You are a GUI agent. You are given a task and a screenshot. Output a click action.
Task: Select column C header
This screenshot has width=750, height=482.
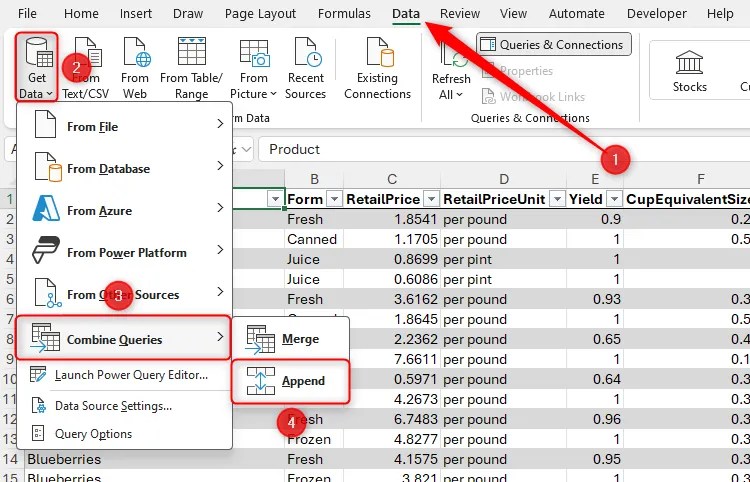[x=392, y=179]
